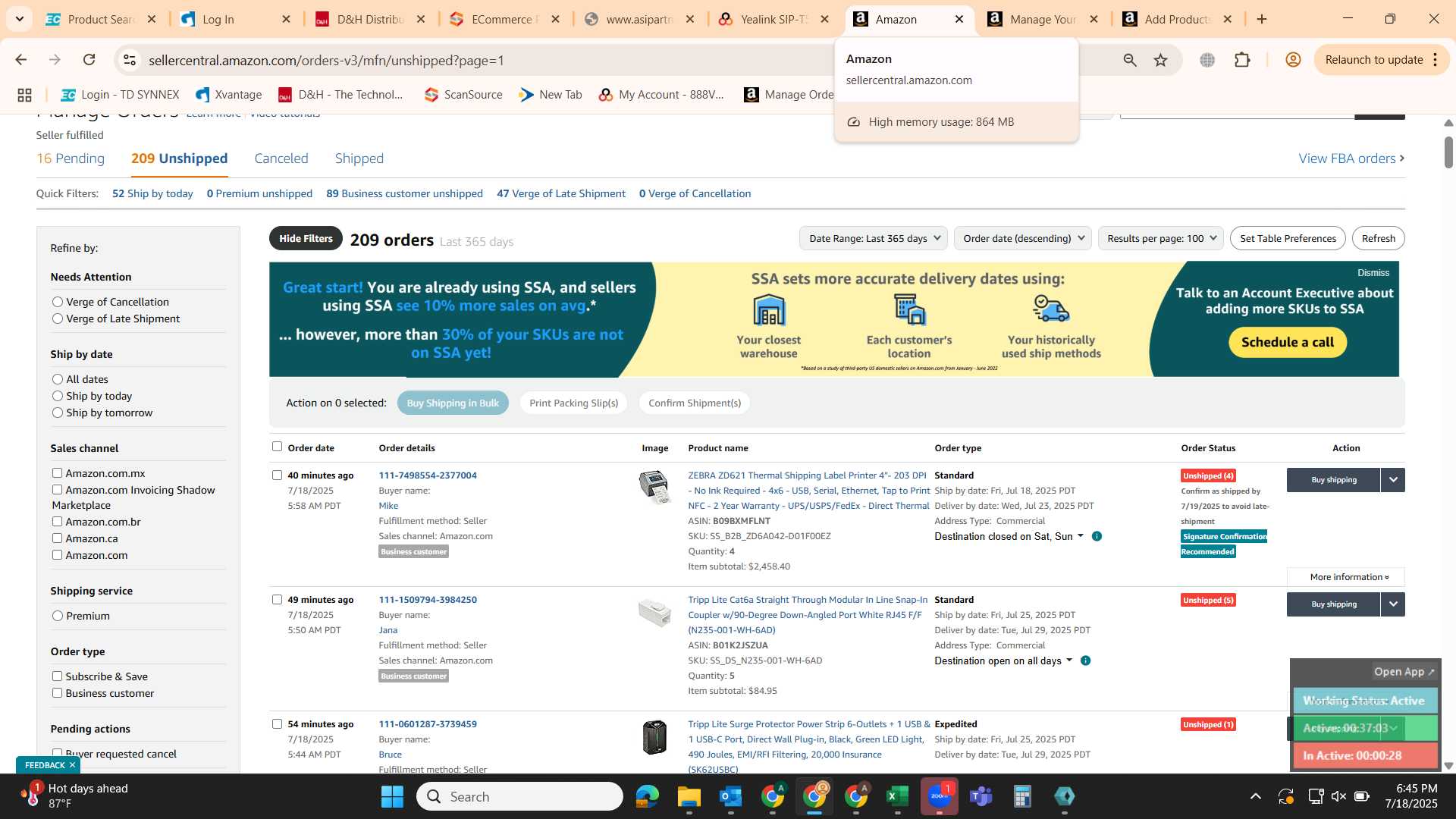Screen dimensions: 1456x819
Task: Reload the current page
Action: (x=89, y=60)
